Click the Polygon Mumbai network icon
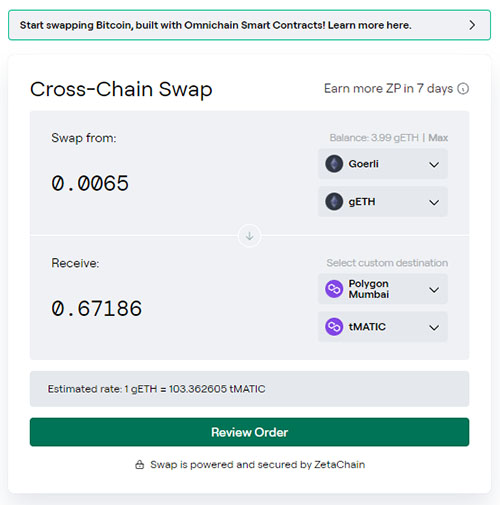500x505 pixels. [x=334, y=289]
